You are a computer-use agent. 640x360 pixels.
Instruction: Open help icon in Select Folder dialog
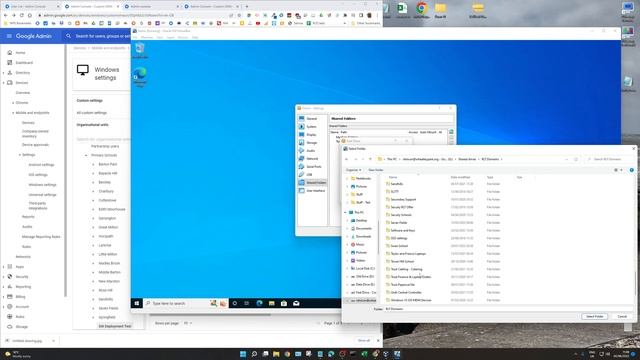pos(631,170)
